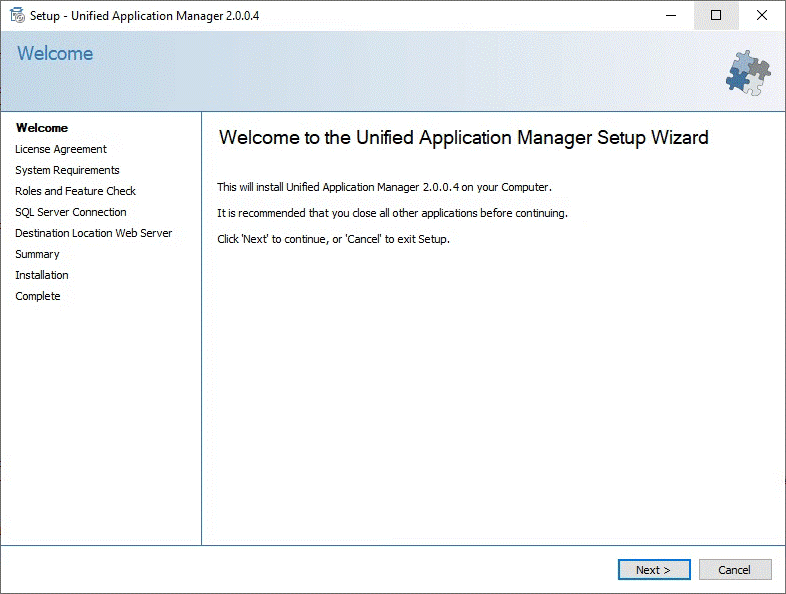
Task: Minimize the Setup window
Action: 671,16
